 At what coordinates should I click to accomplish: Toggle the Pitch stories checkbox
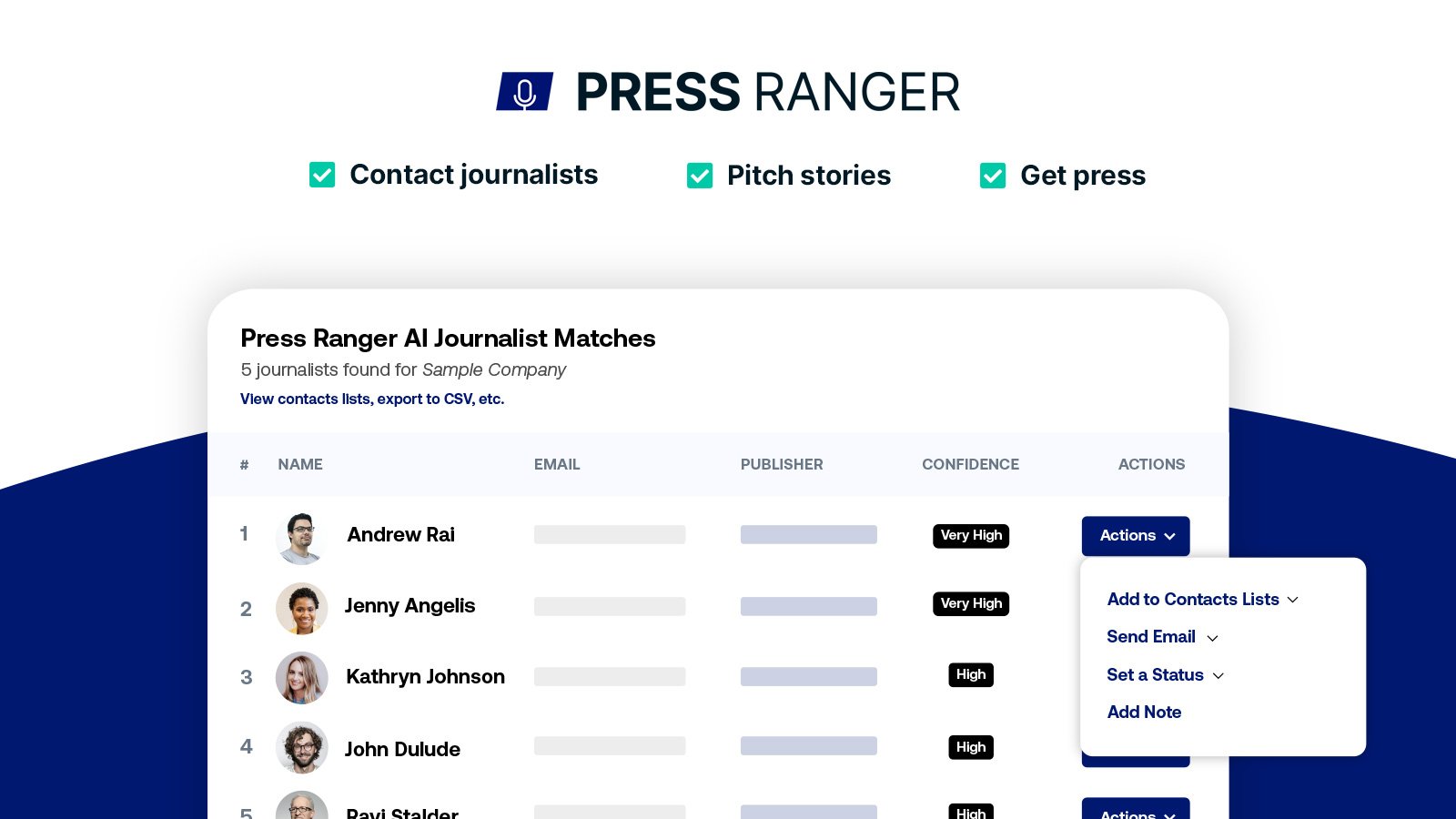point(700,175)
